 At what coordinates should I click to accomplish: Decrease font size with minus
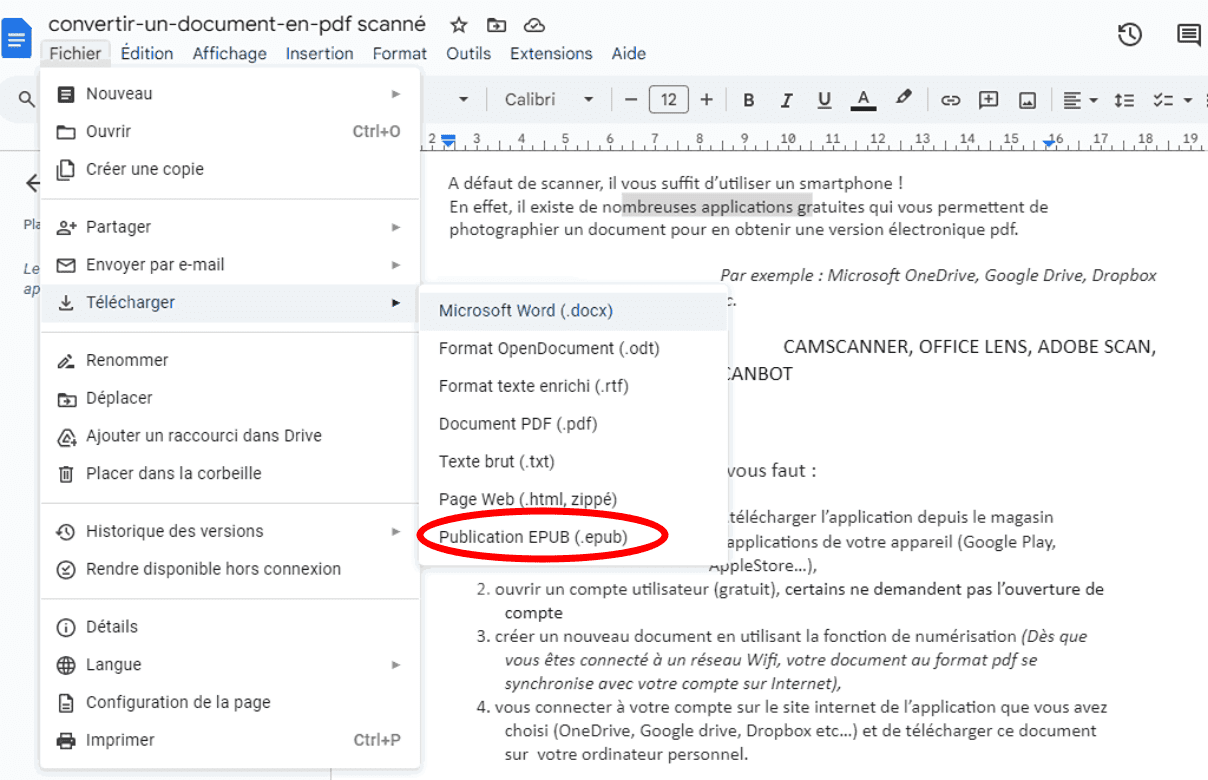(631, 99)
